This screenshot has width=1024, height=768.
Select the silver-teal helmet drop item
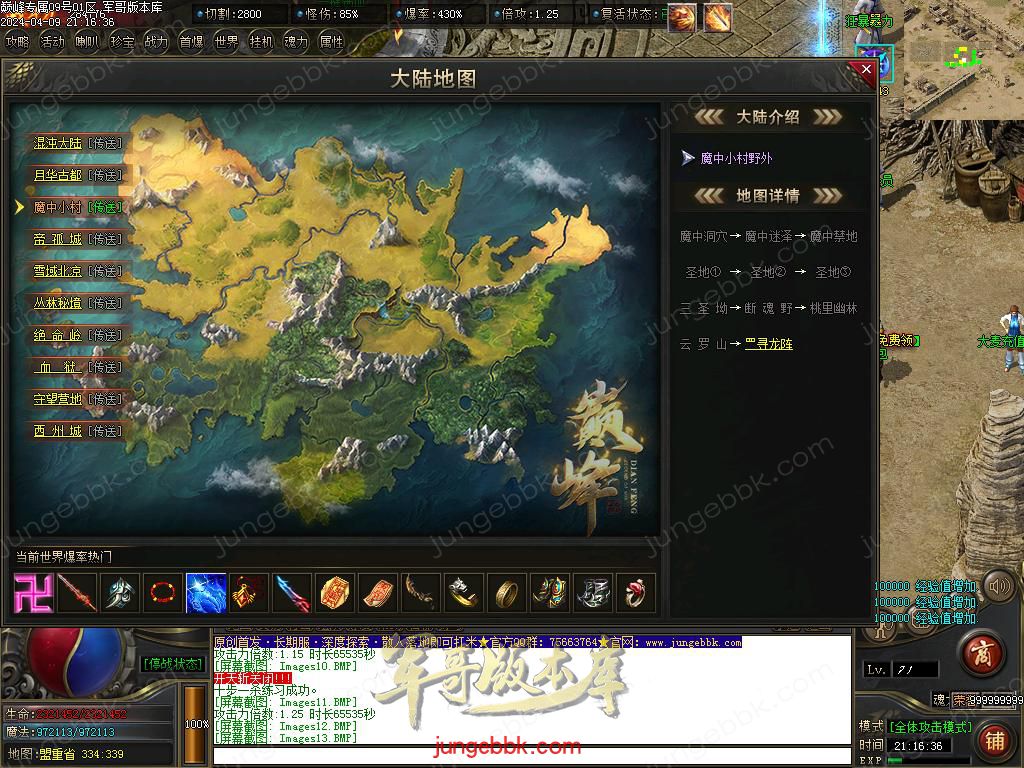click(120, 593)
